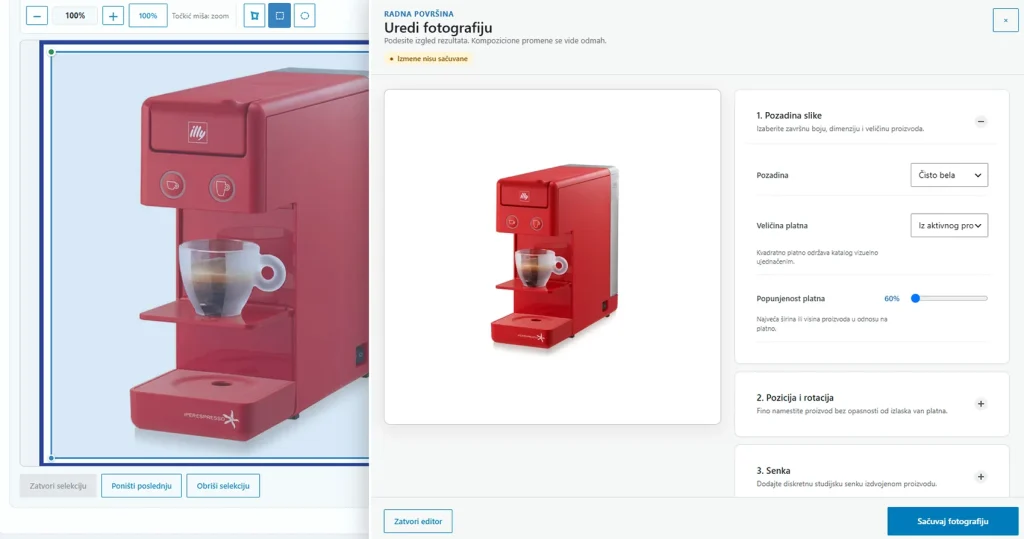Click the zoom out minus button
1024x539 pixels.
coord(37,16)
